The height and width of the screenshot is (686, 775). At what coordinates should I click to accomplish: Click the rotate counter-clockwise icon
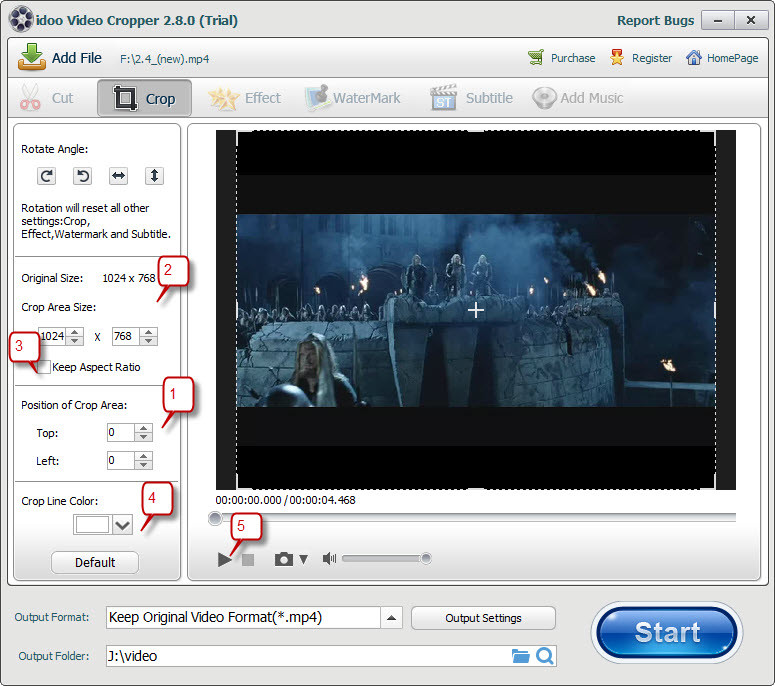point(83,176)
